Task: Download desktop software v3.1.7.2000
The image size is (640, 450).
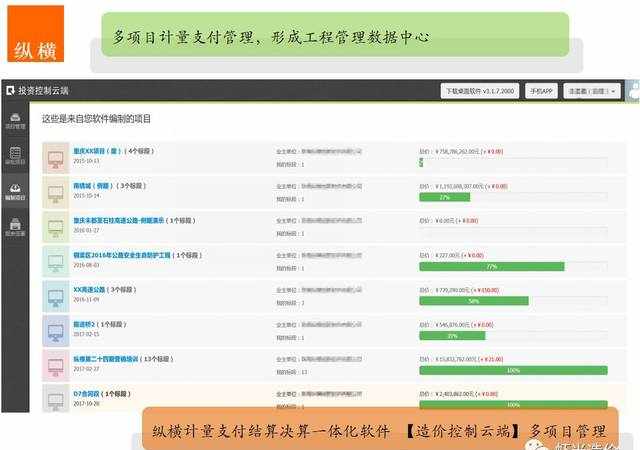Action: [x=481, y=91]
